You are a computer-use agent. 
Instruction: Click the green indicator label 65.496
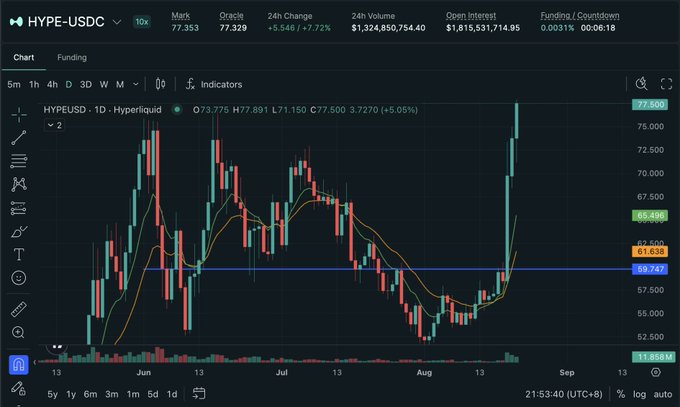coord(650,215)
